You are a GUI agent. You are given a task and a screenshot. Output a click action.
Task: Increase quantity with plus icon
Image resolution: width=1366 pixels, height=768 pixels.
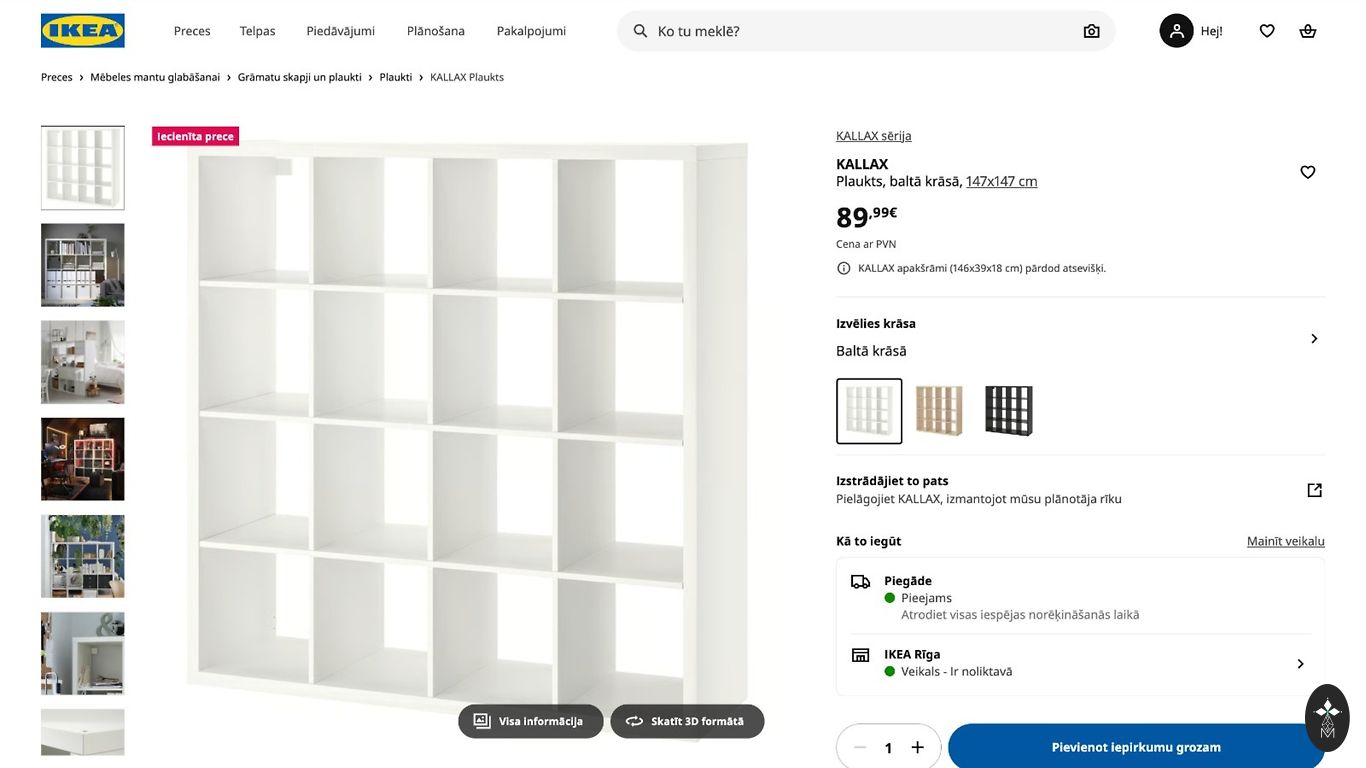pyautogui.click(x=917, y=747)
